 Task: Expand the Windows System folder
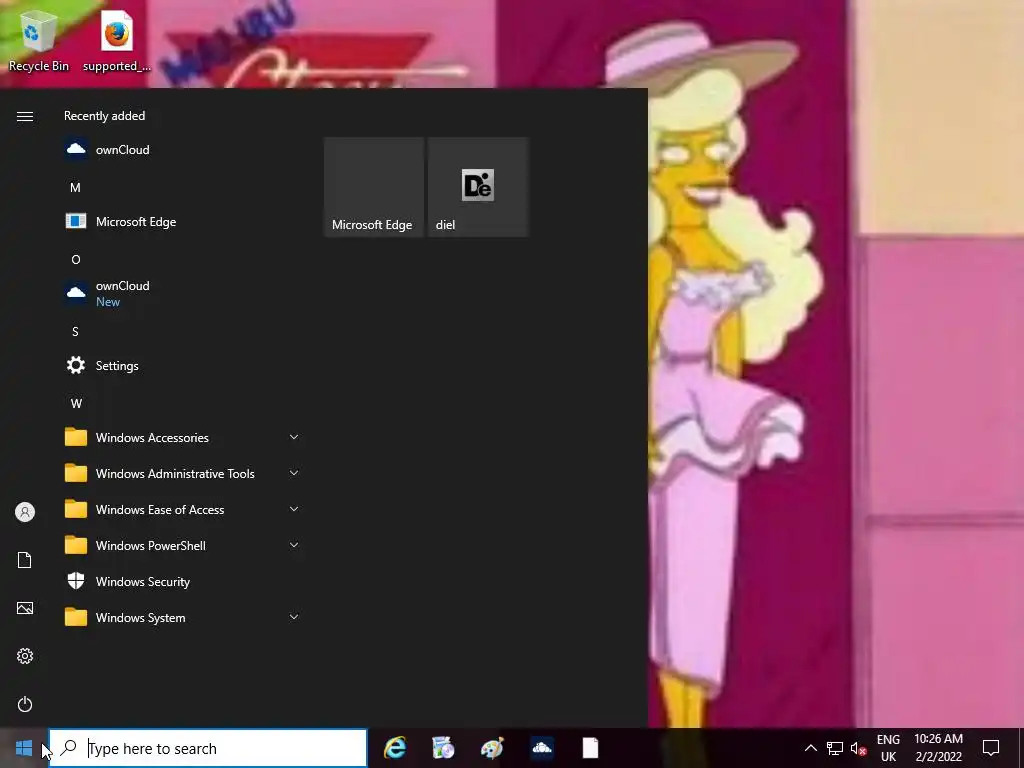point(182,617)
